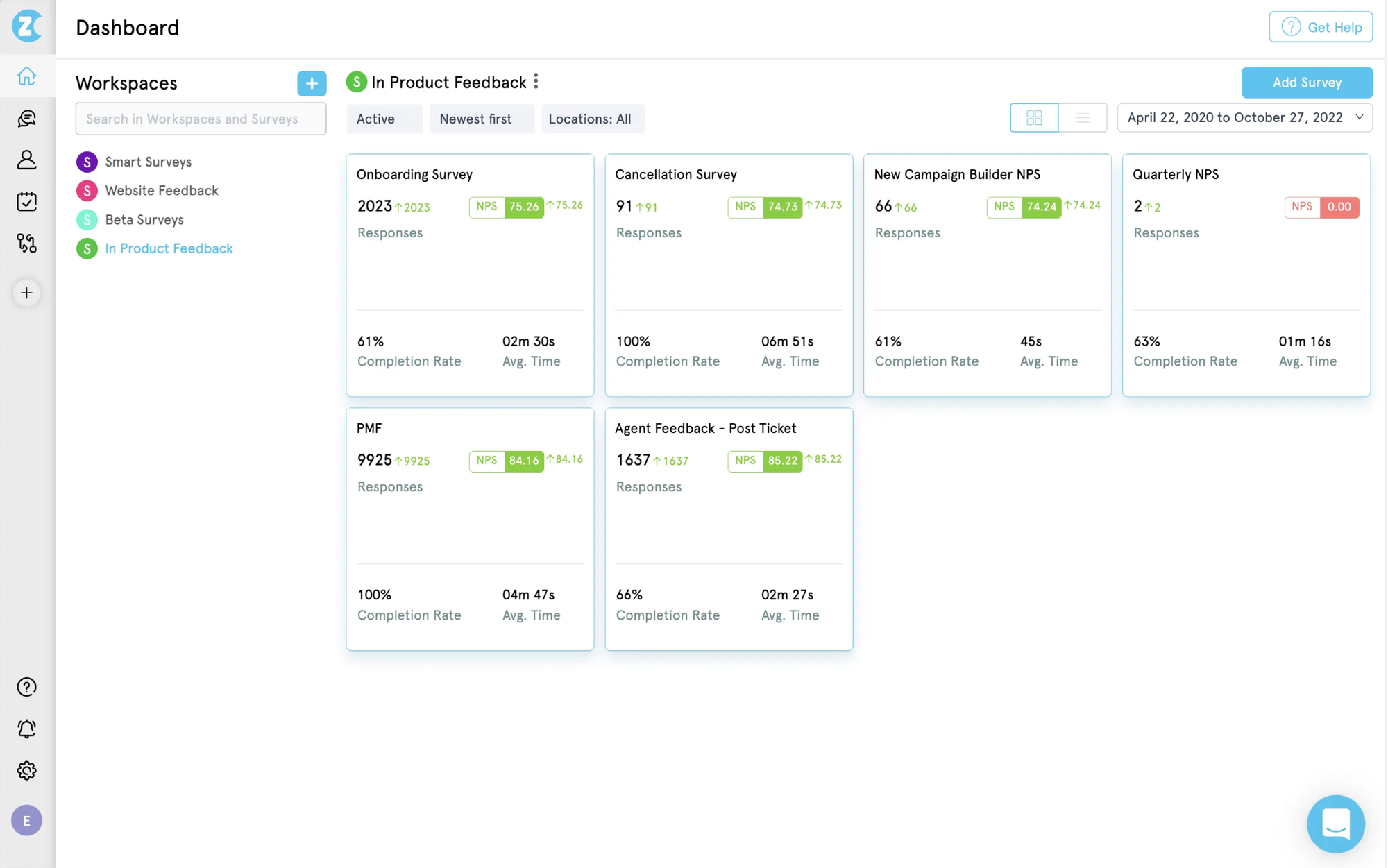Image resolution: width=1388 pixels, height=868 pixels.
Task: Open the help question mark icon
Action: point(26,687)
